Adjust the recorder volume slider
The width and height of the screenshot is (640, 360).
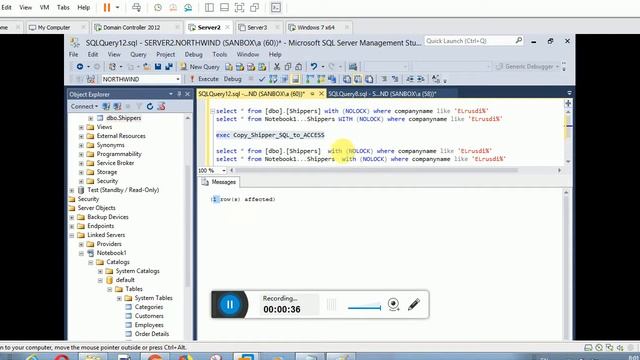click(x=364, y=307)
